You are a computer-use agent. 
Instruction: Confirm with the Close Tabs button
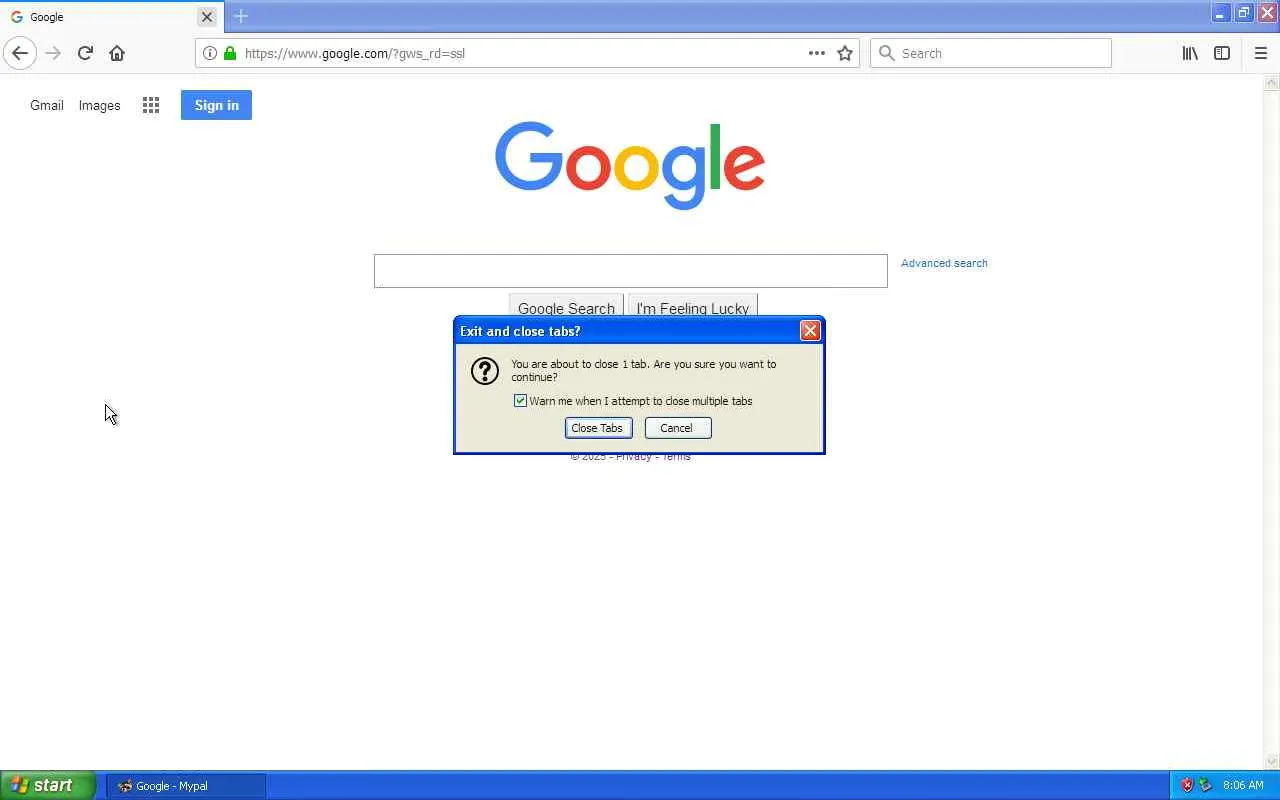coord(598,428)
